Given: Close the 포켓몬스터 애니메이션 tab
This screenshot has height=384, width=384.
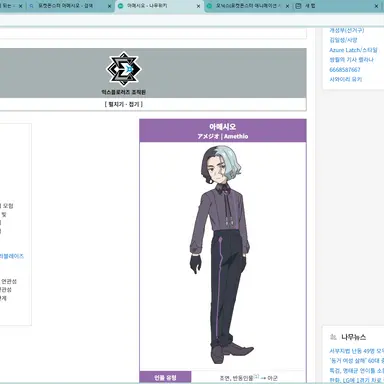Looking at the screenshot, I should pyautogui.click(x=287, y=6).
